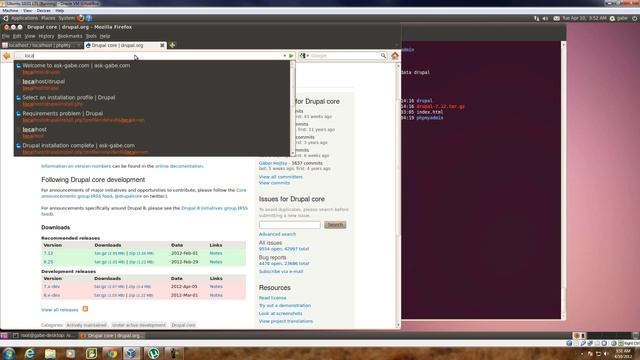Click the RSS feed icon beside View all releases
Viewport: 640px width, 360px height.
(x=85, y=309)
